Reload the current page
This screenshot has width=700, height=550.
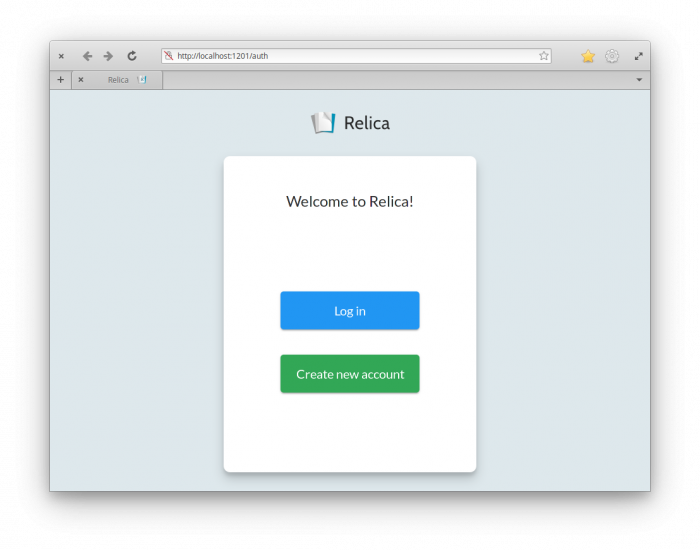132,56
